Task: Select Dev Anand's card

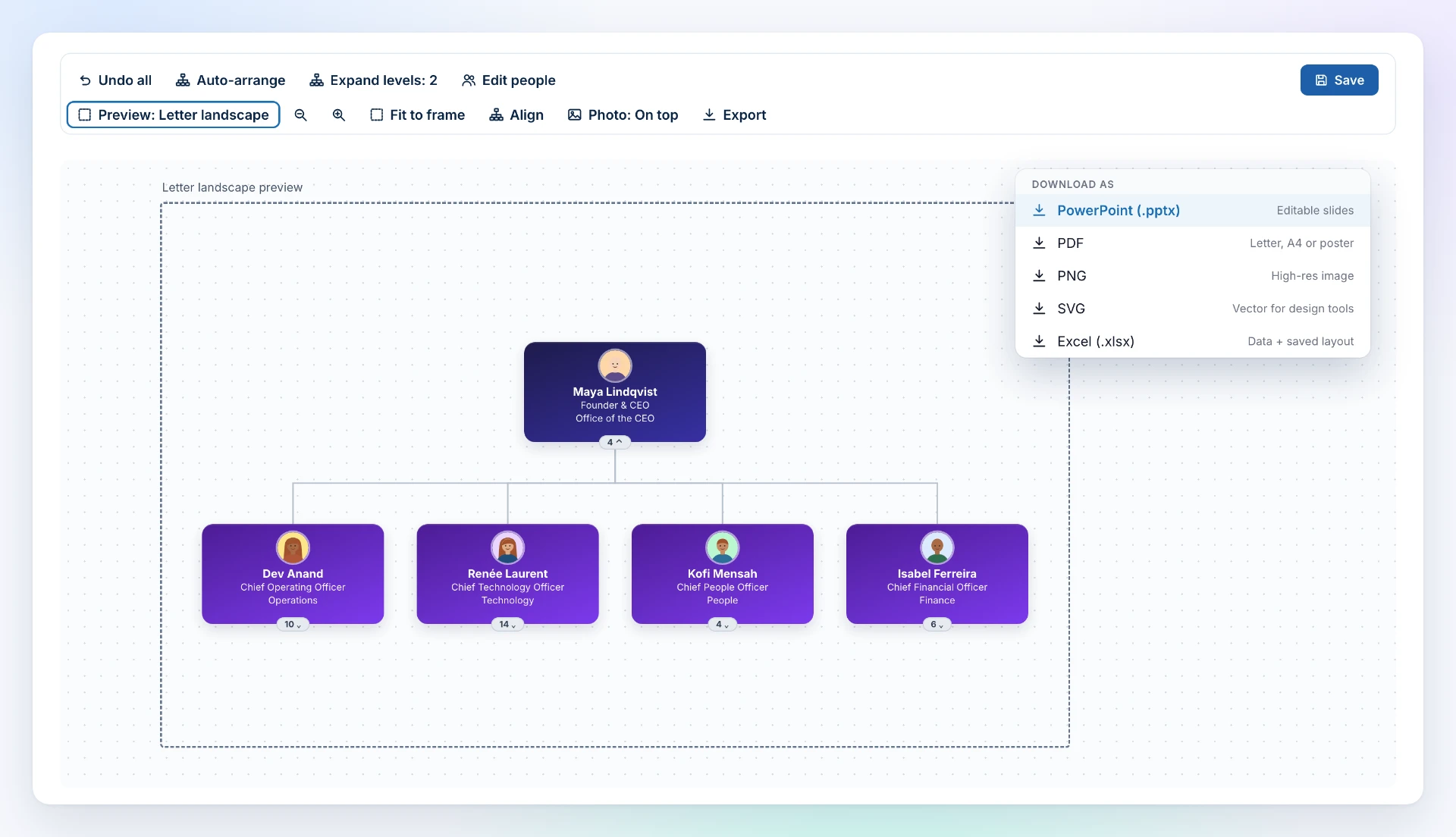Action: pos(293,574)
